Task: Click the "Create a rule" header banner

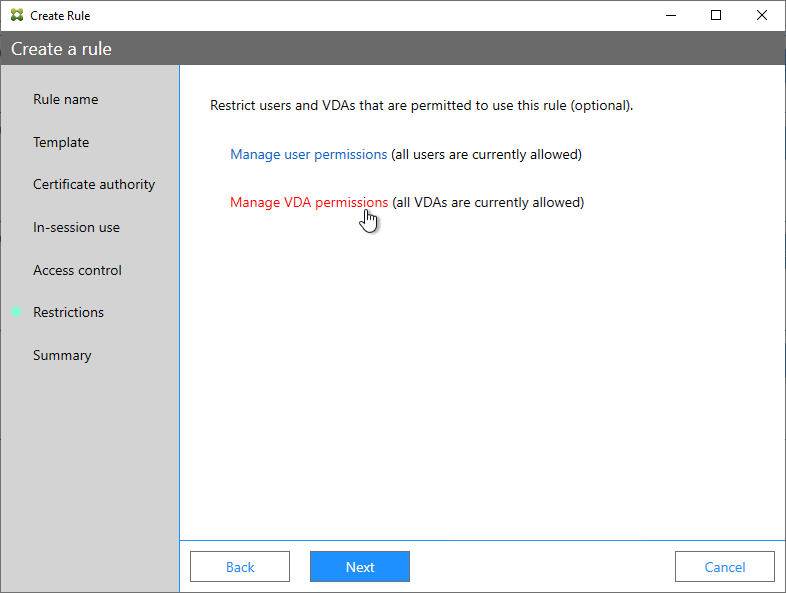Action: [393, 49]
